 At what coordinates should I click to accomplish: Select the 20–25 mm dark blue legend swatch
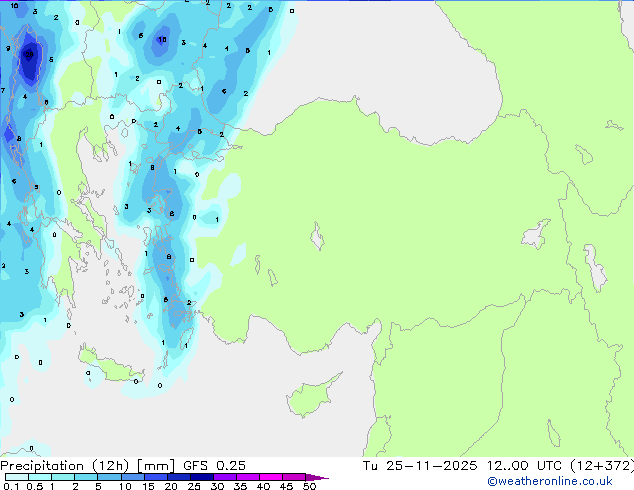(178, 477)
